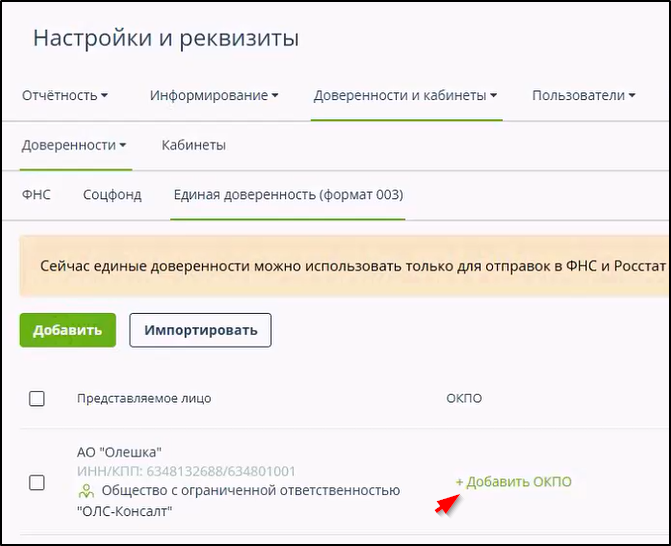
Task: Switch to the Кабинеты tab
Action: point(193,145)
